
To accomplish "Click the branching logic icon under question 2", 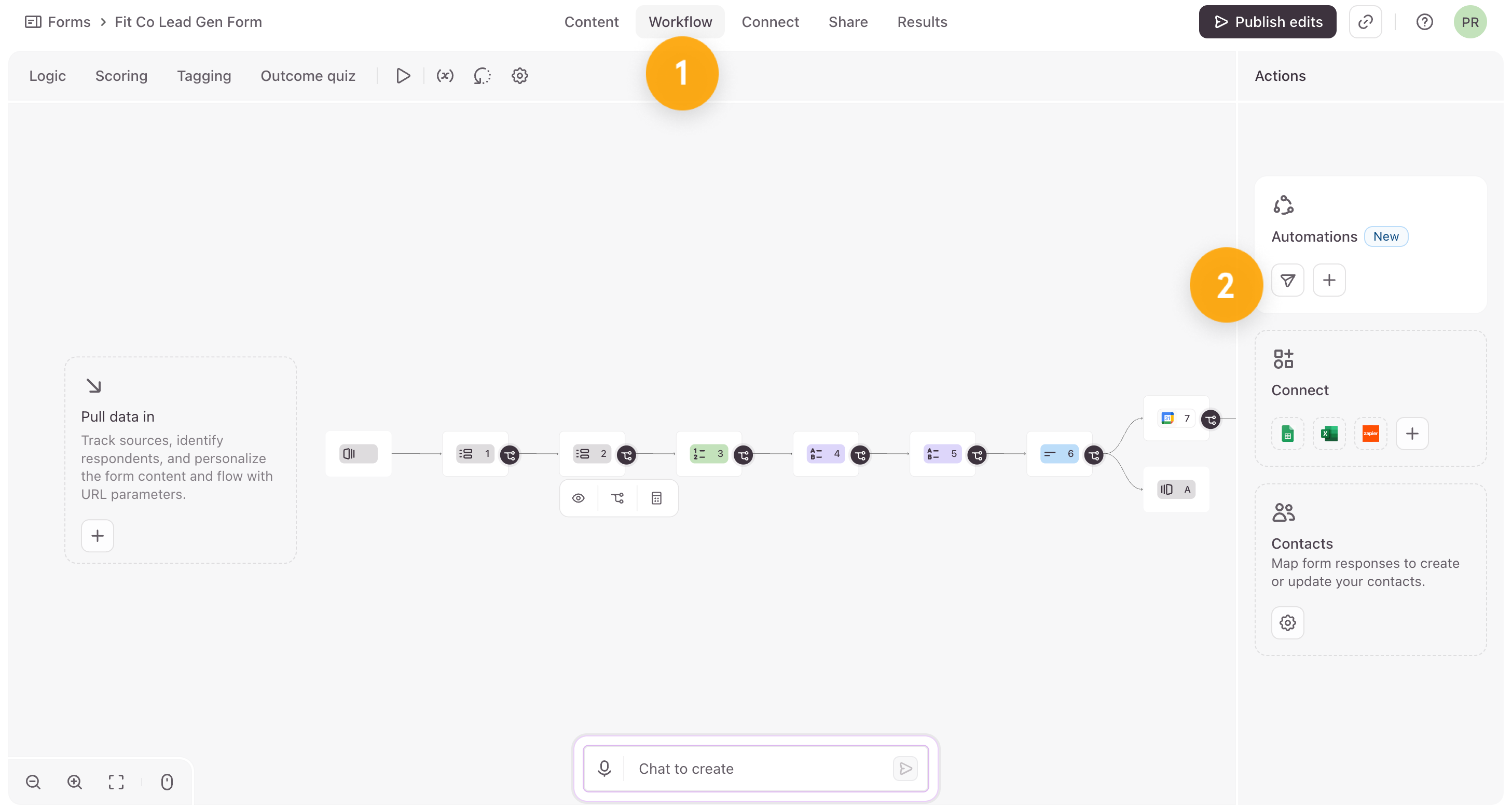I will click(617, 498).
